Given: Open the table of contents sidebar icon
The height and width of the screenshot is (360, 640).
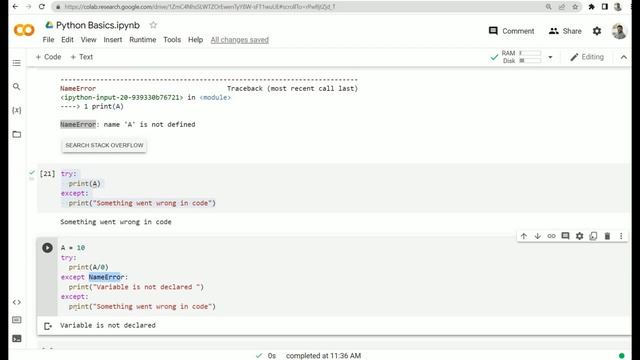Looking at the screenshot, I should click(17, 63).
